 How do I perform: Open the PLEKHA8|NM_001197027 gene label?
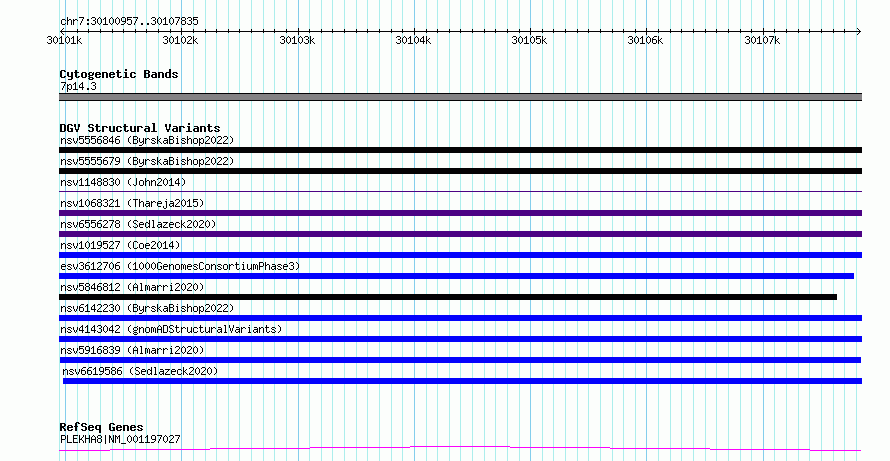click(x=120, y=439)
